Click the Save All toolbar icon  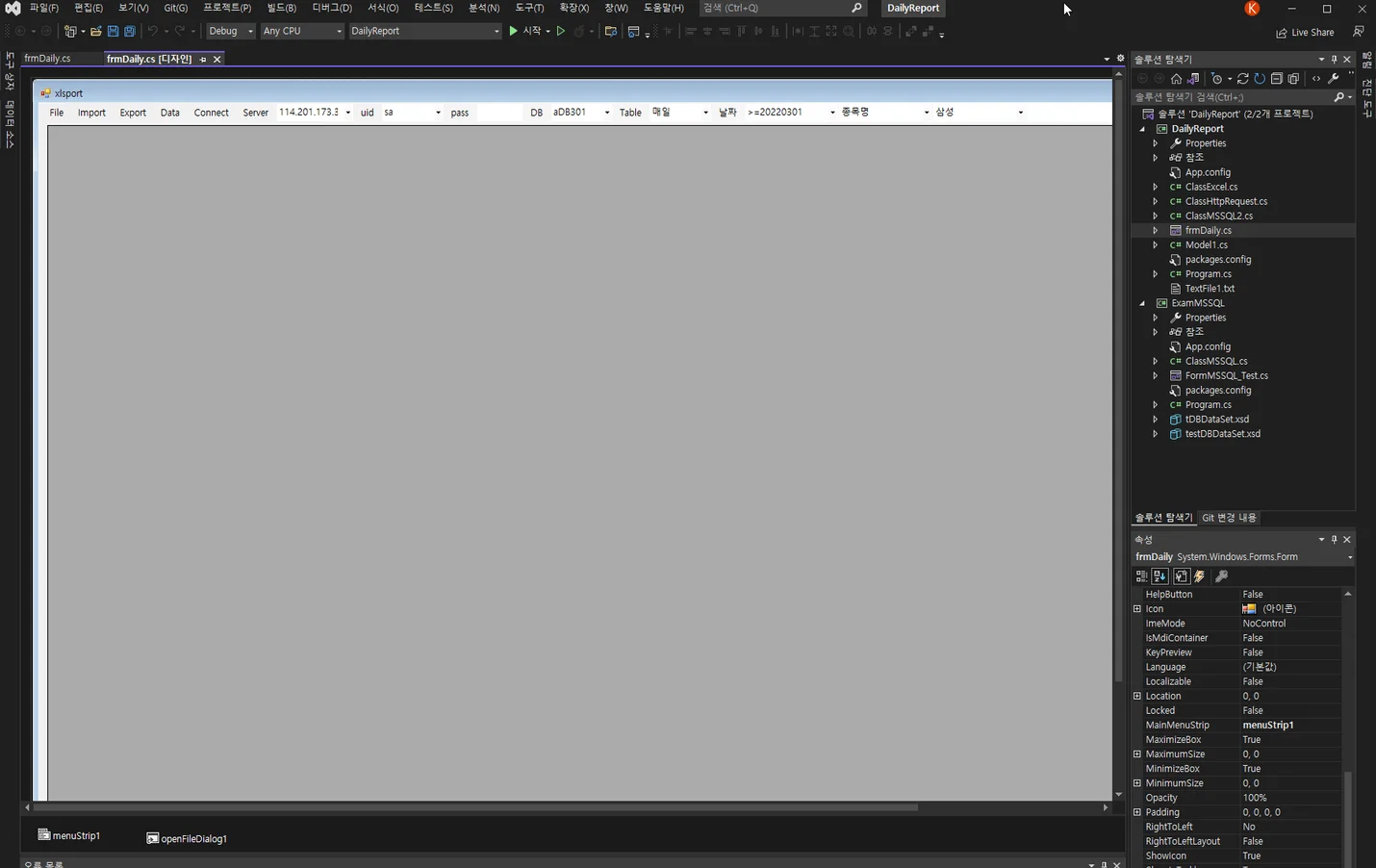[x=130, y=31]
